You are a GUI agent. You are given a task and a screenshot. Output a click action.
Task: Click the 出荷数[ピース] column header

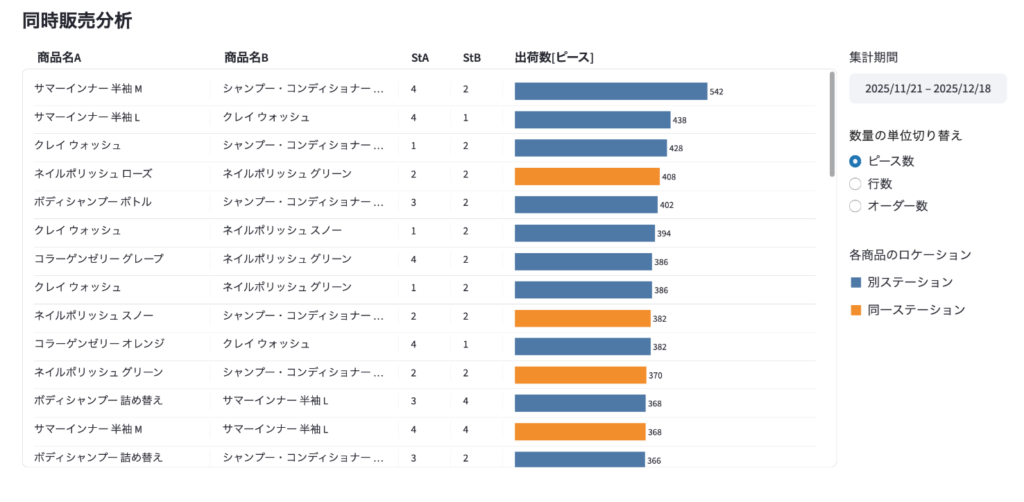[554, 57]
